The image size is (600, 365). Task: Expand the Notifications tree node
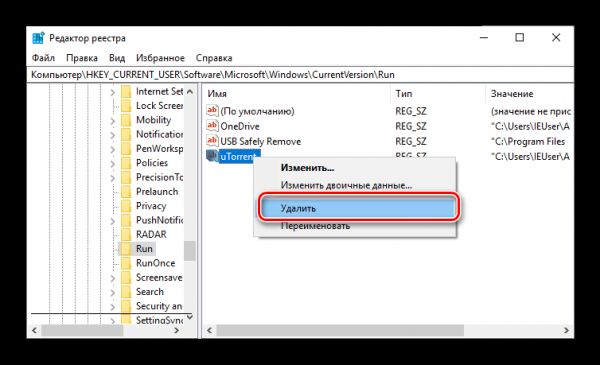[112, 135]
